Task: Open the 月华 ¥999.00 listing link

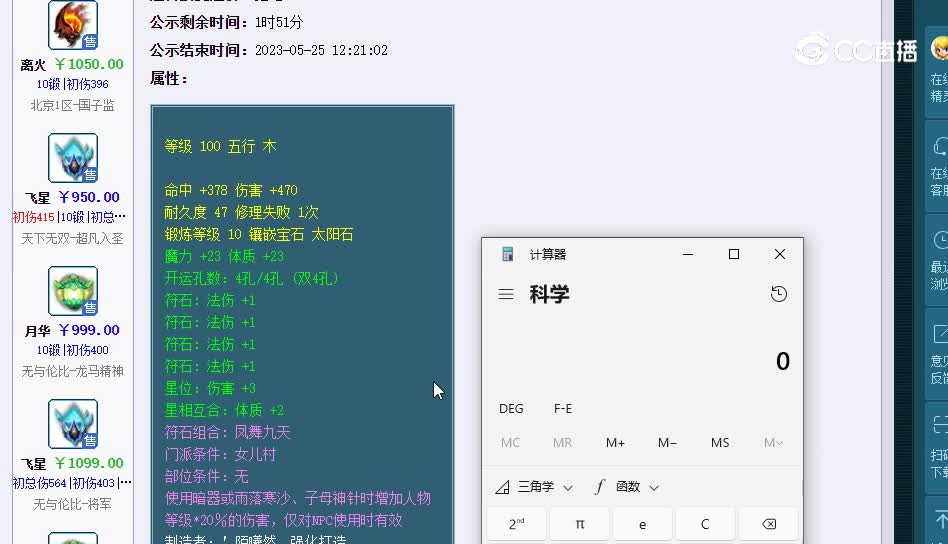Action: coord(72,331)
